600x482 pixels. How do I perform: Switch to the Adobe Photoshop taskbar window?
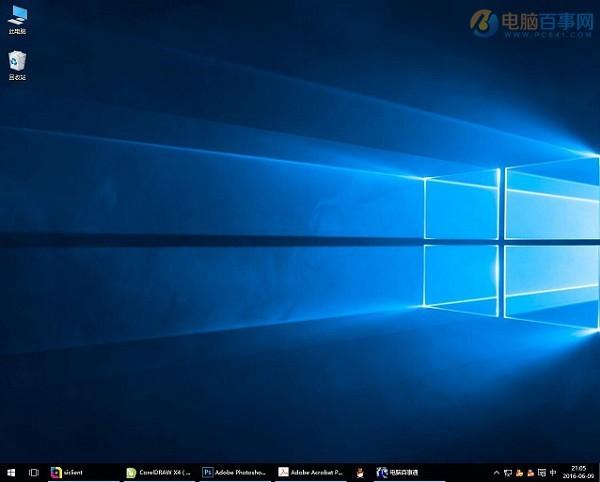click(235, 472)
